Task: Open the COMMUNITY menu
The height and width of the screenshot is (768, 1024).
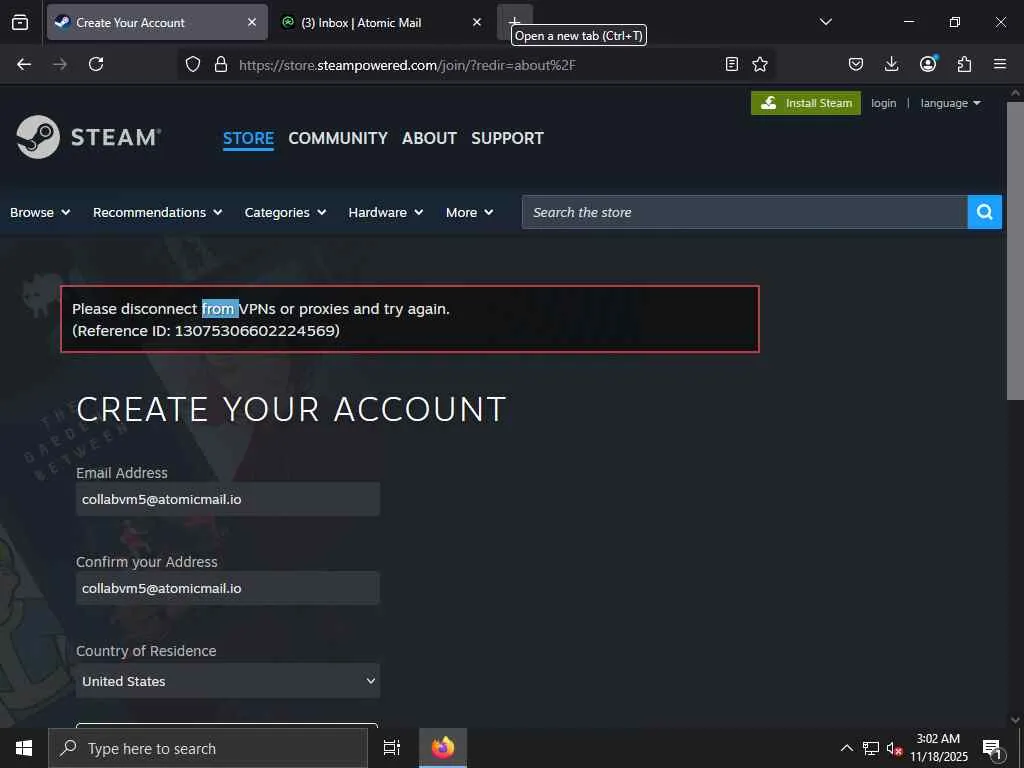Action: (x=338, y=138)
